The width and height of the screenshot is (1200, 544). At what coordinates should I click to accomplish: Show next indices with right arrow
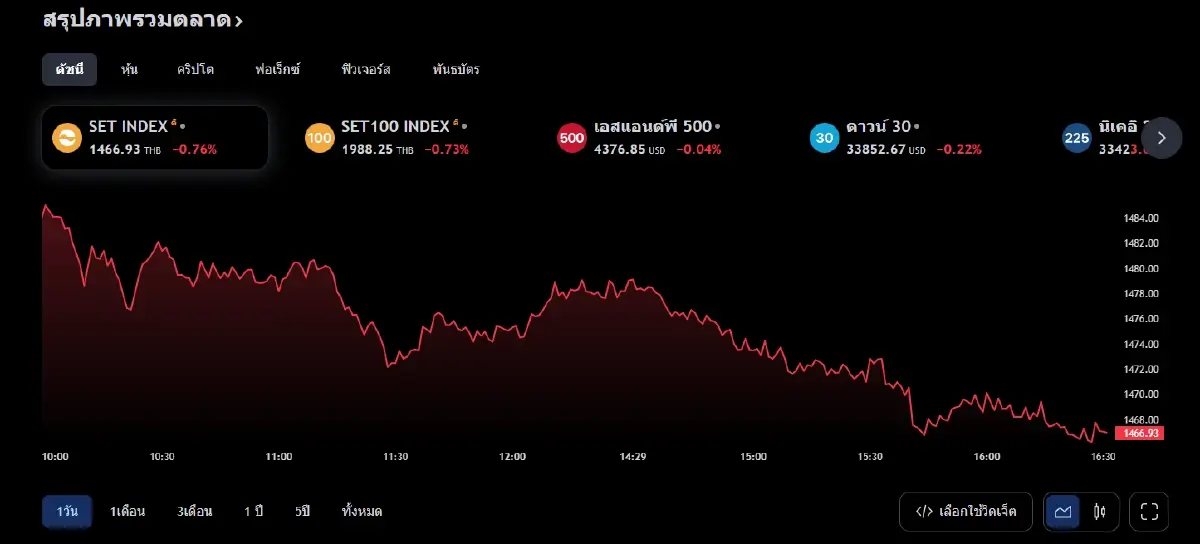tap(1161, 138)
